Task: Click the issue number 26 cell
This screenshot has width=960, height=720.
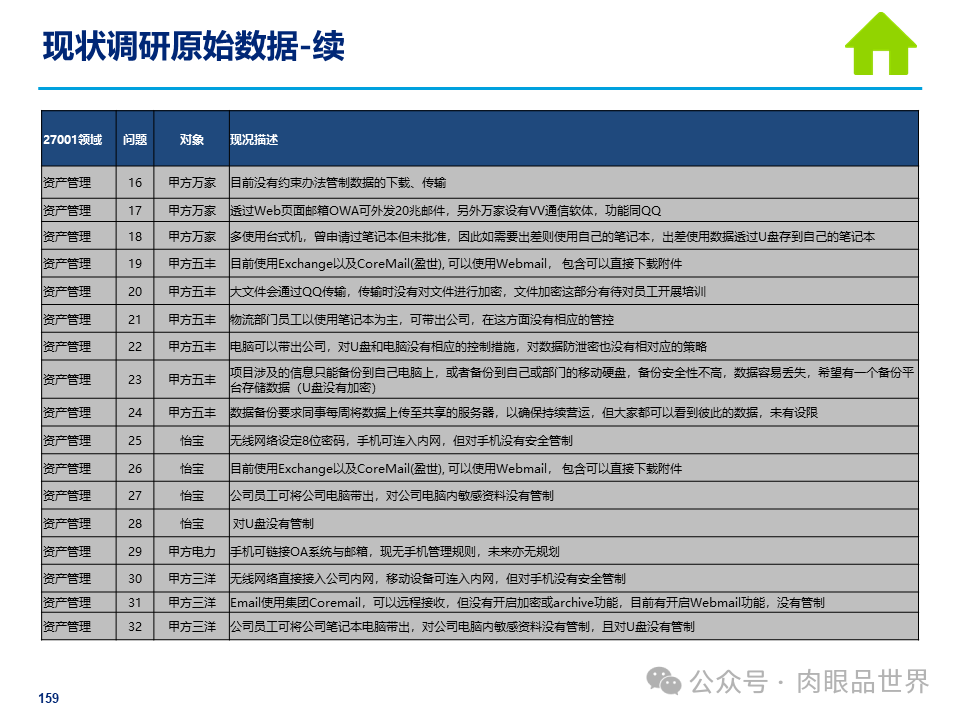Action: (x=135, y=468)
